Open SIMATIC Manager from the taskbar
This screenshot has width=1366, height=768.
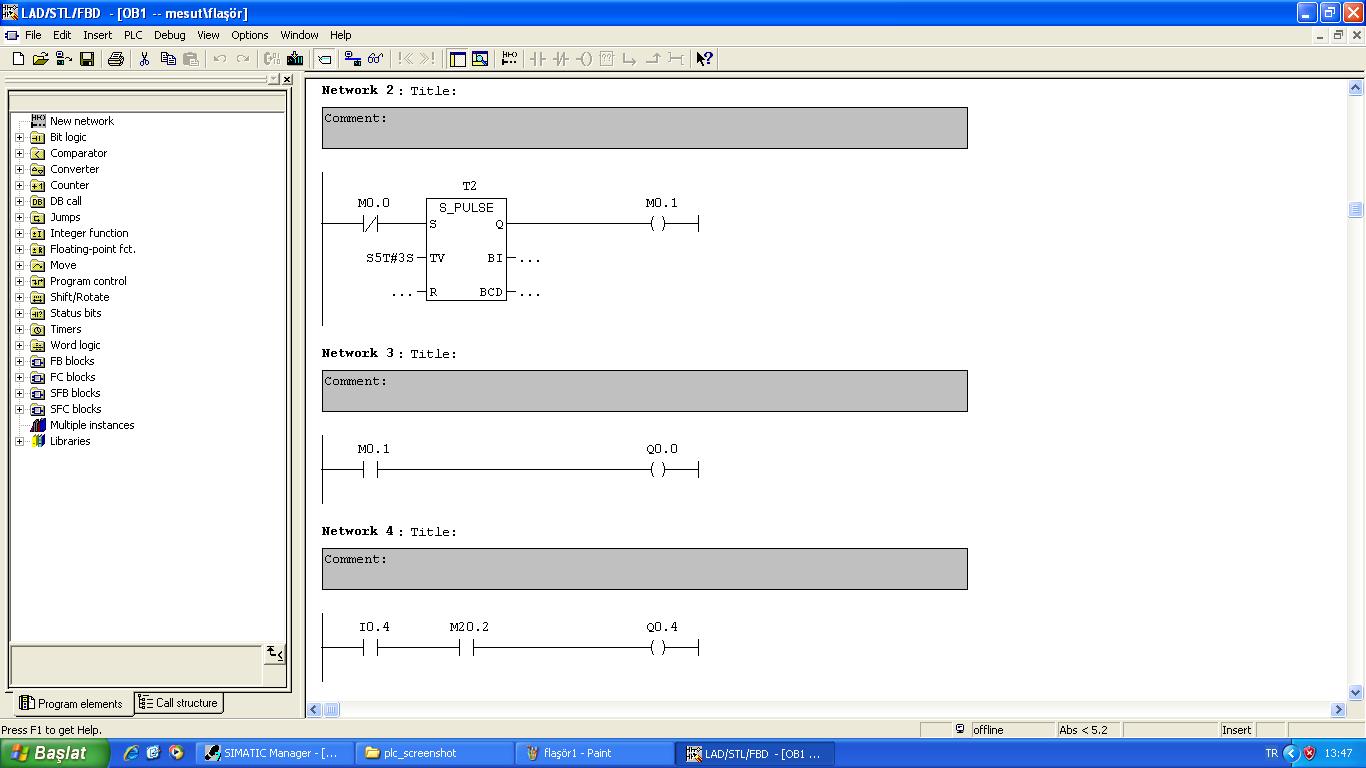pyautogui.click(x=273, y=753)
